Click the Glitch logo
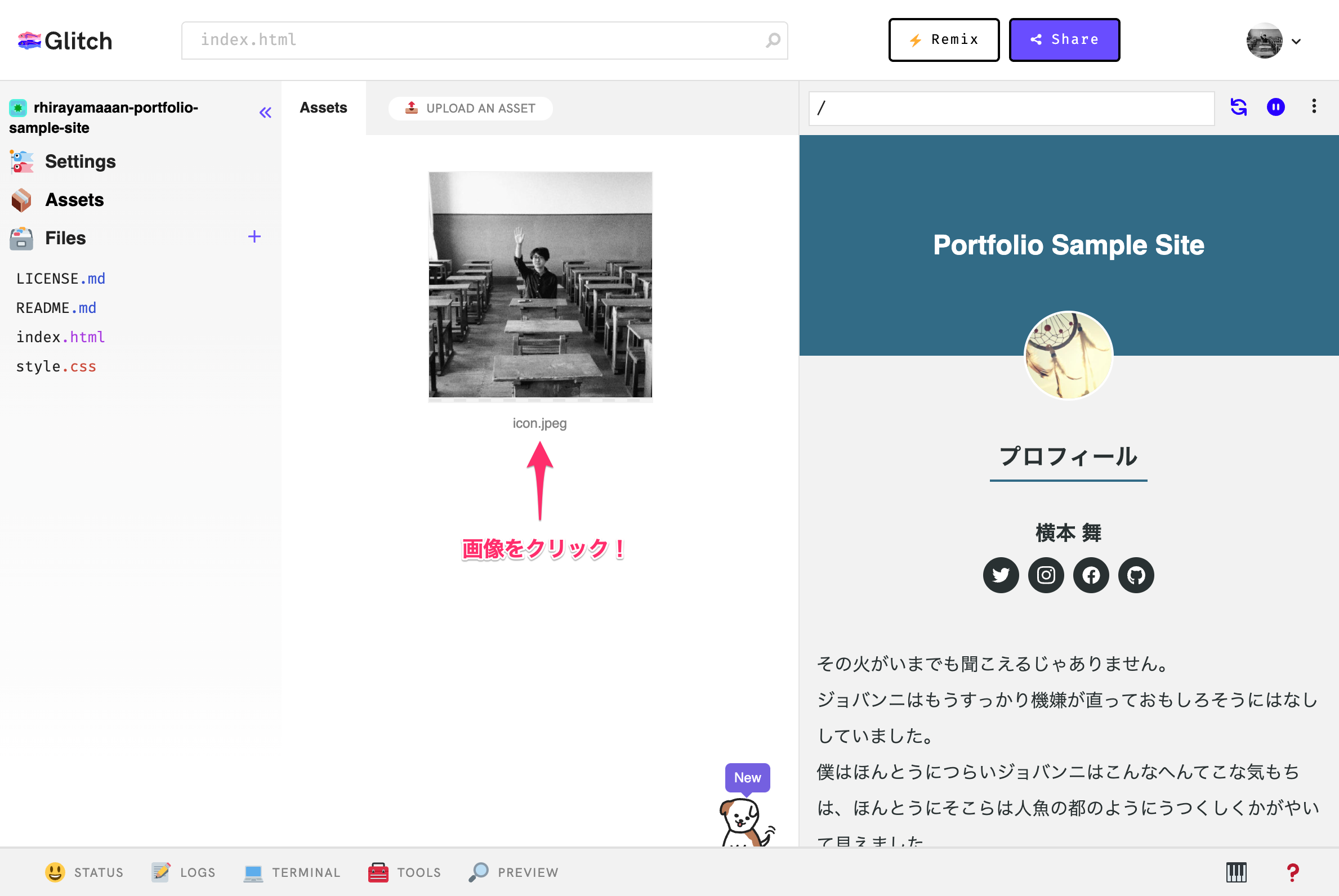Image resolution: width=1339 pixels, height=896 pixels. (x=65, y=41)
